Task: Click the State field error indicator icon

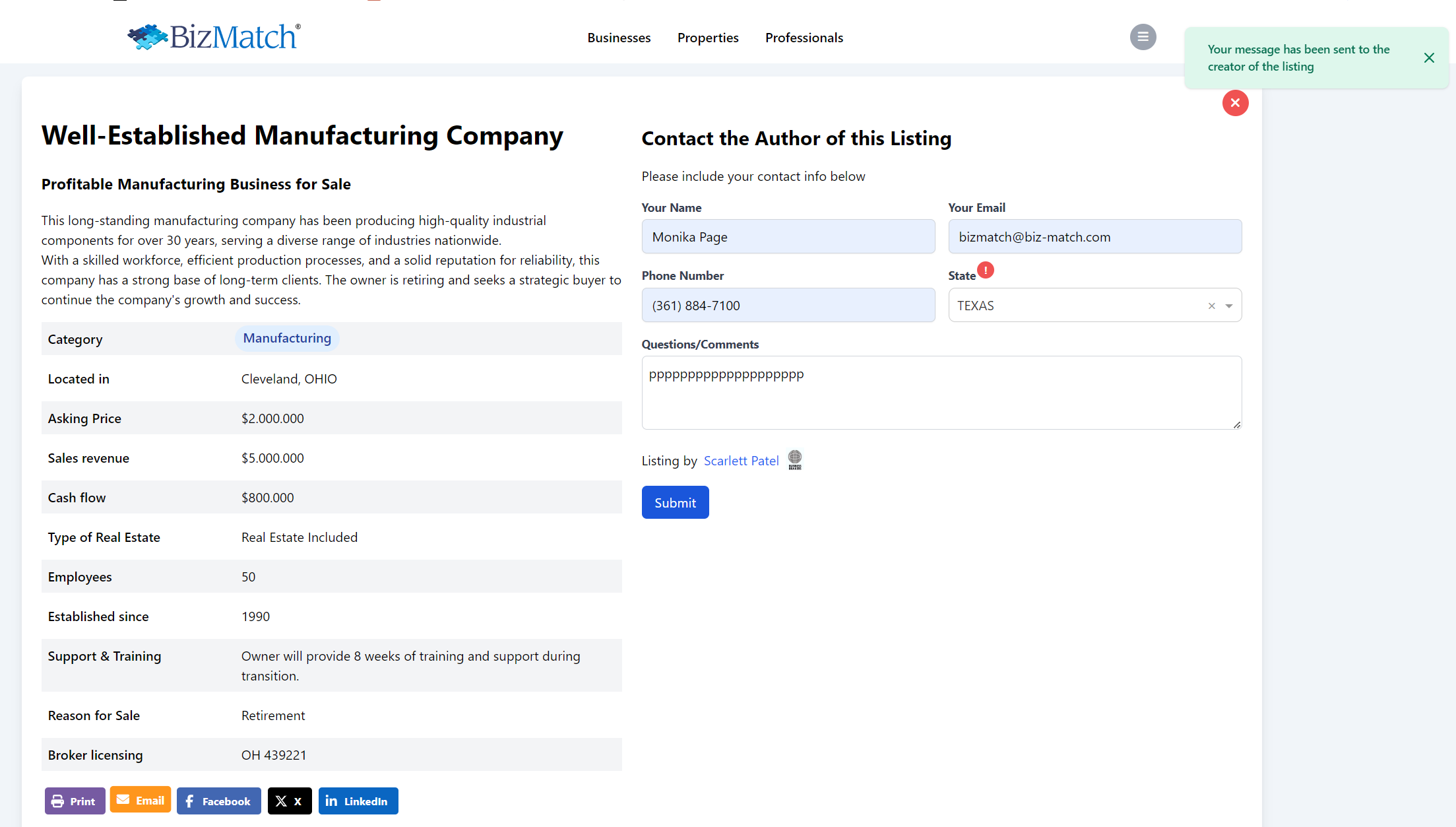Action: (x=986, y=270)
